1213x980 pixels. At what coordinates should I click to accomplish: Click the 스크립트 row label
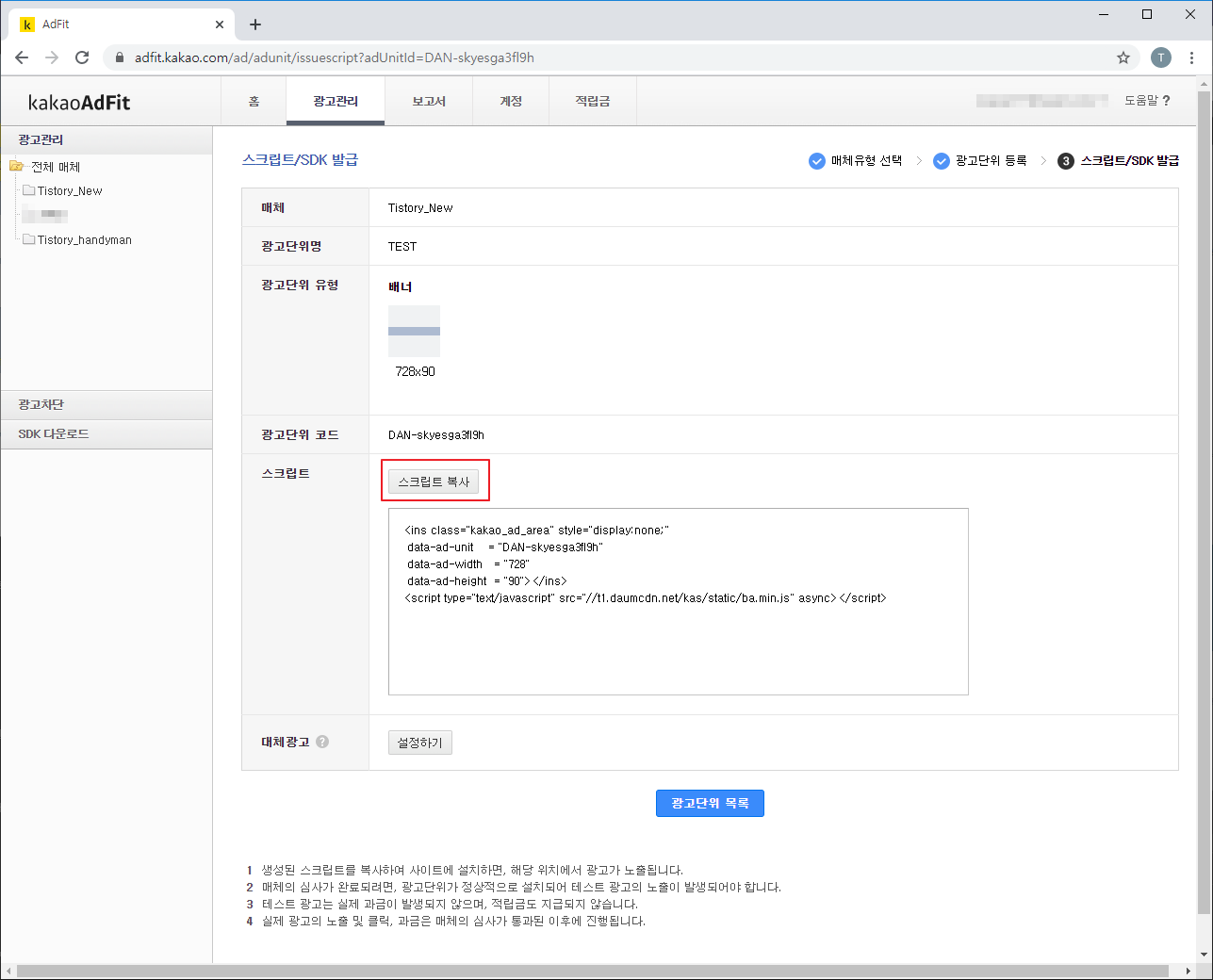coord(286,473)
